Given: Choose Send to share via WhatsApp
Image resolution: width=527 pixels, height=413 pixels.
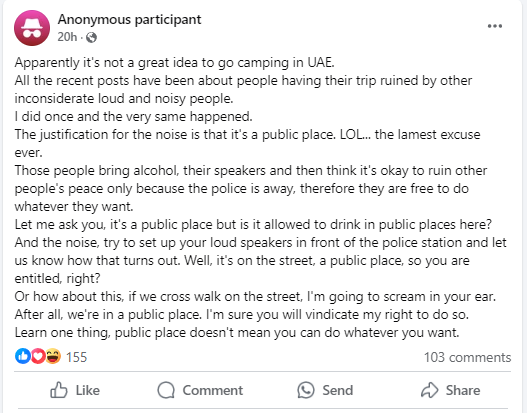Looking at the screenshot, I should click(325, 390).
